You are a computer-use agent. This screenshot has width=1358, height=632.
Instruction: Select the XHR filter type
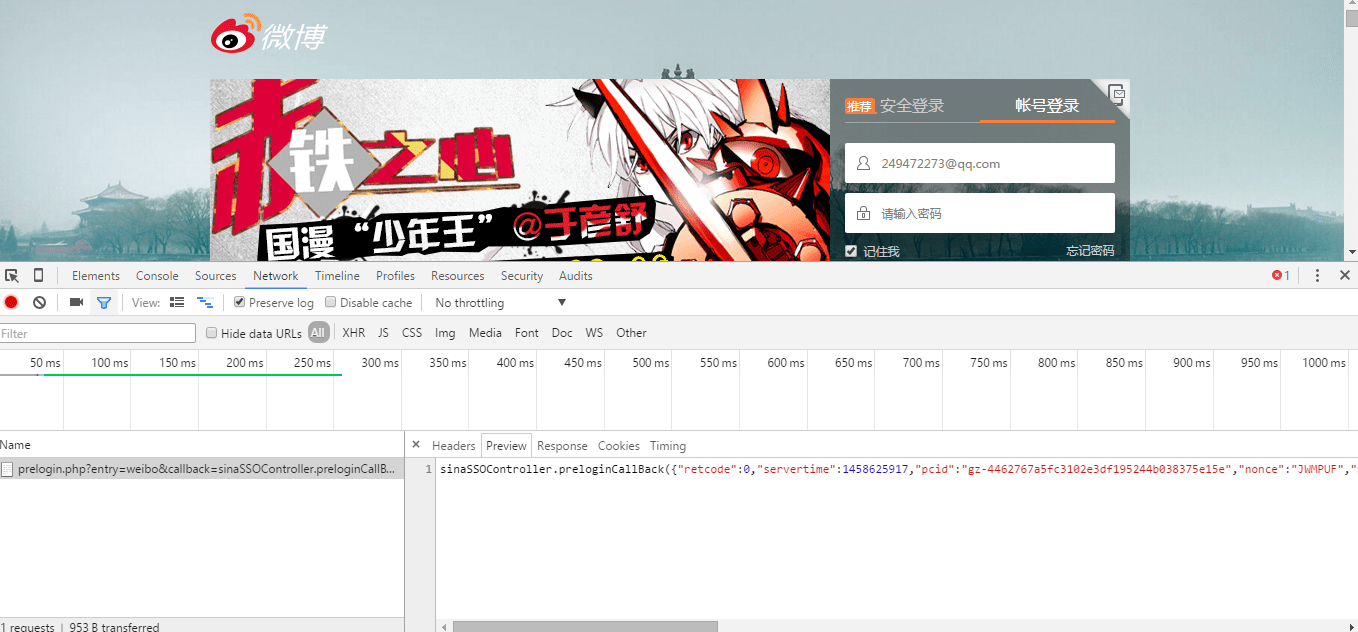tap(353, 333)
